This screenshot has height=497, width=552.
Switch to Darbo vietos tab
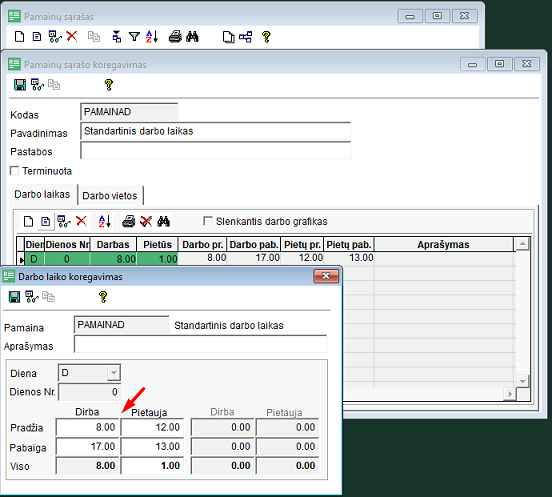pos(110,196)
